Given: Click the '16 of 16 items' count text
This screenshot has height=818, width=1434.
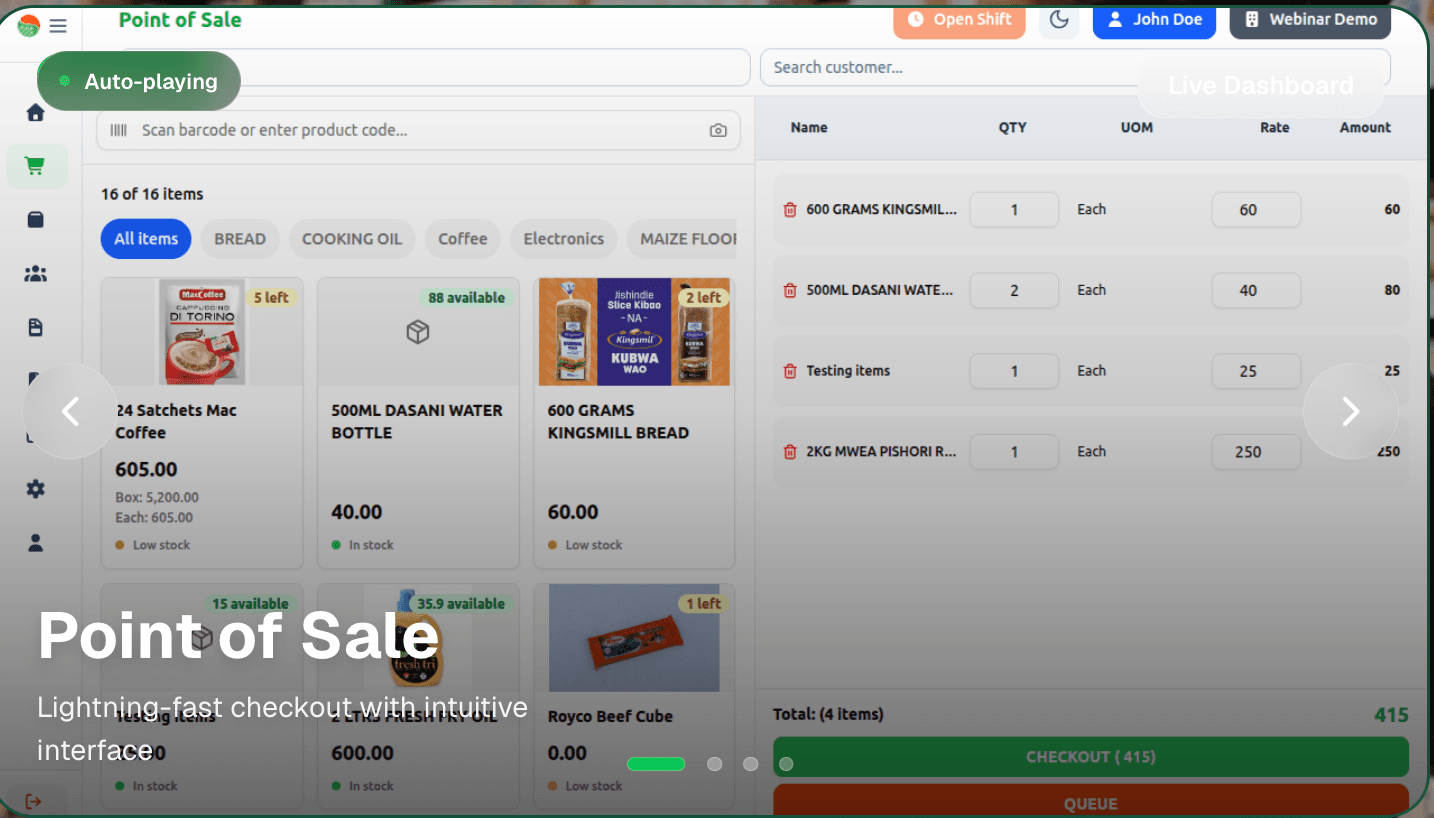Looking at the screenshot, I should 152,194.
